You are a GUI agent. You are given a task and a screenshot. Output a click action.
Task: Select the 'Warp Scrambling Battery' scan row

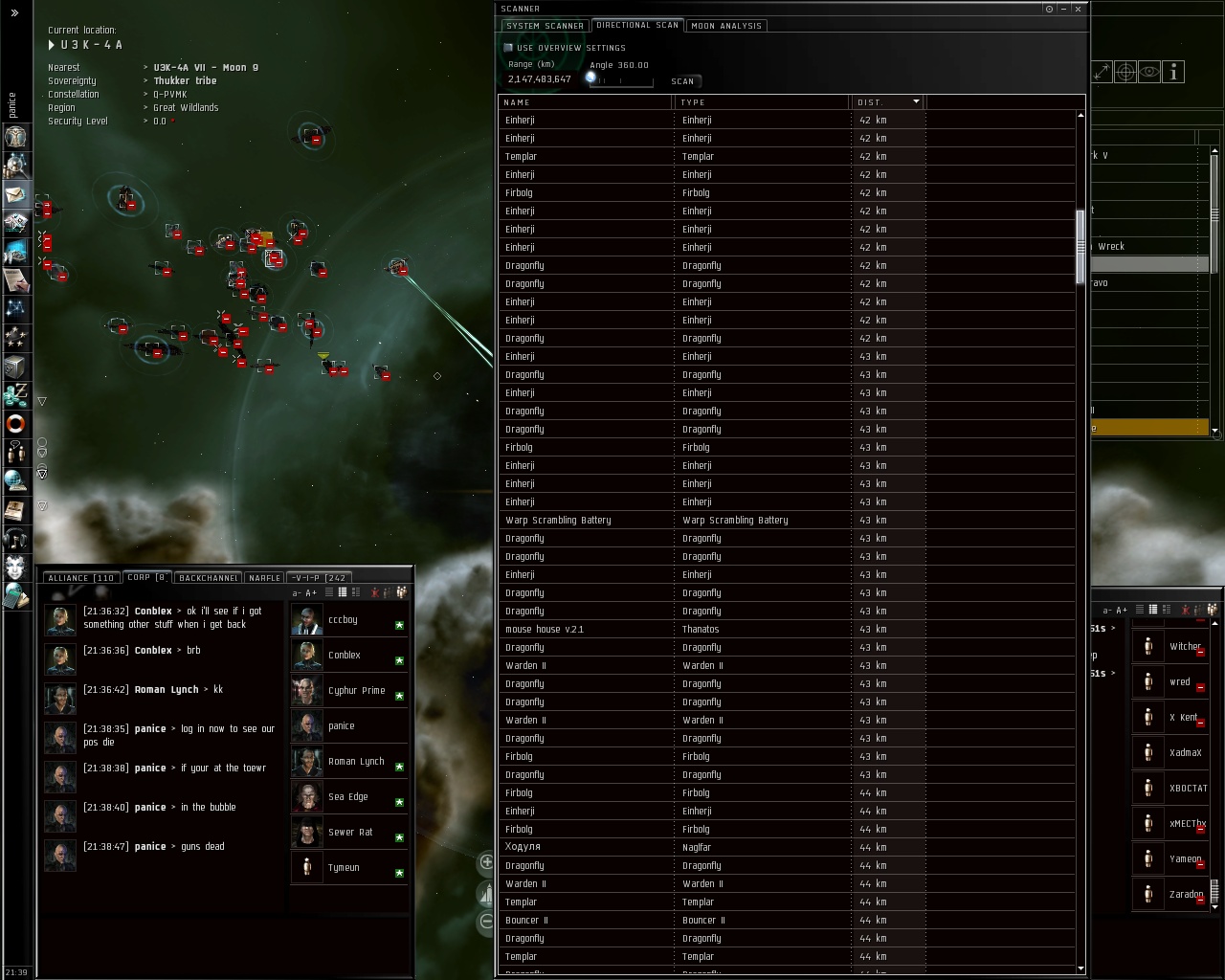(787, 520)
